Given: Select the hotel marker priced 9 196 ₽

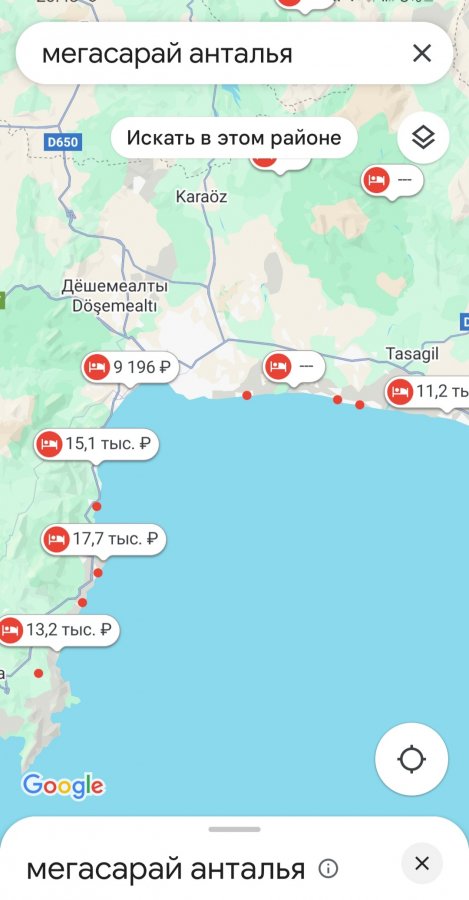Looking at the screenshot, I should [130, 367].
